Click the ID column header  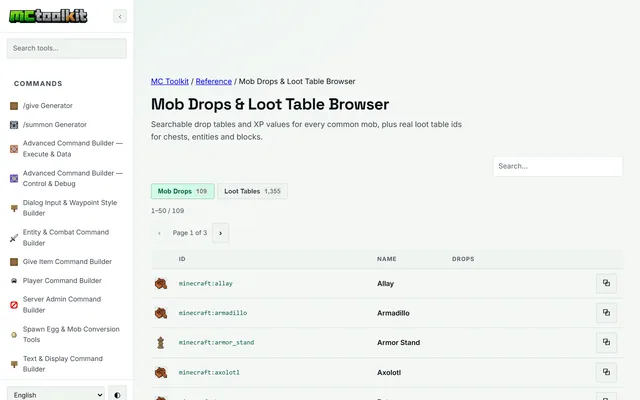click(182, 259)
